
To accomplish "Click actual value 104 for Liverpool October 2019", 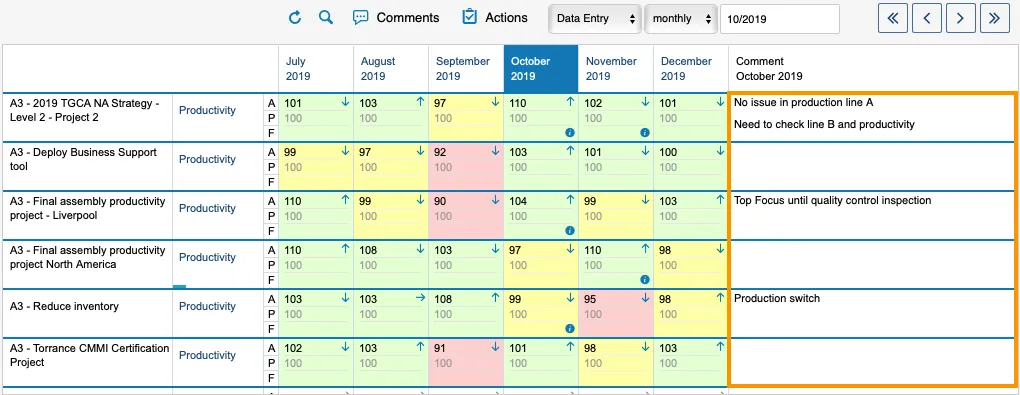I will pos(518,201).
